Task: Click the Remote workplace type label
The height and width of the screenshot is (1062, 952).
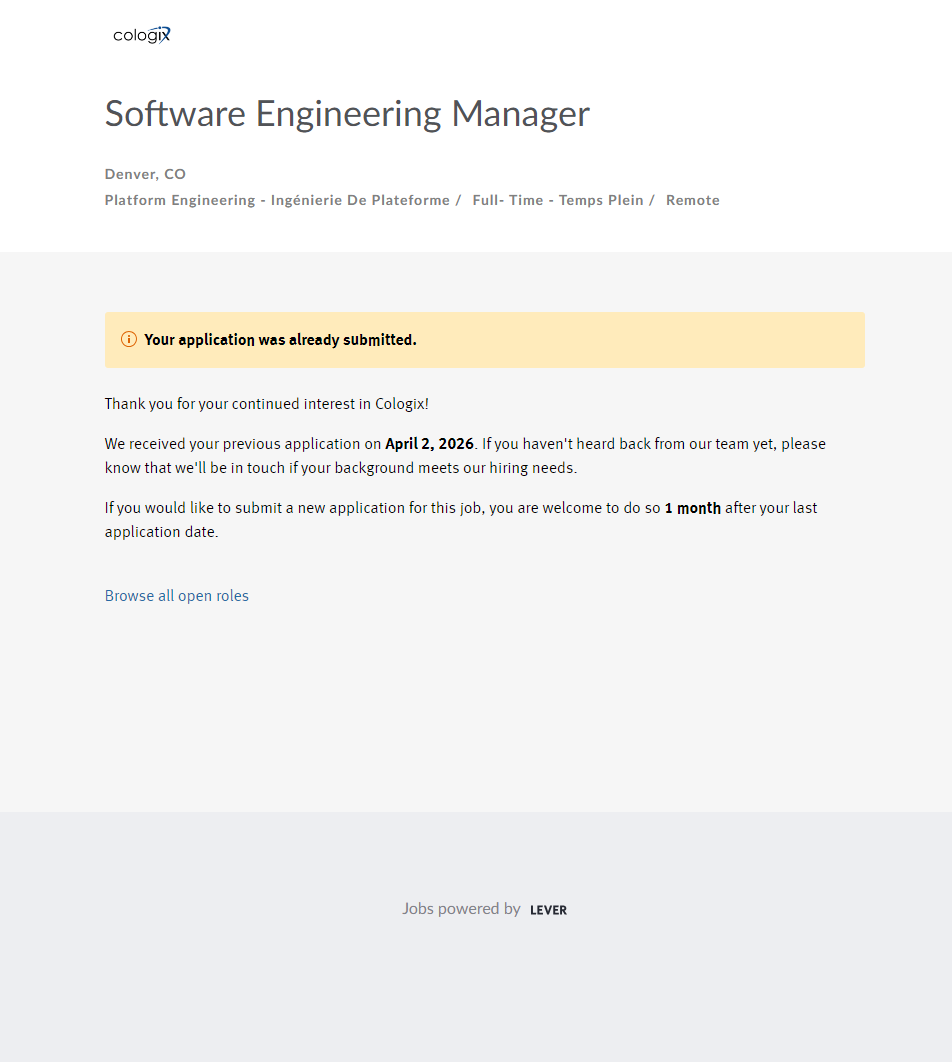Action: 692,200
